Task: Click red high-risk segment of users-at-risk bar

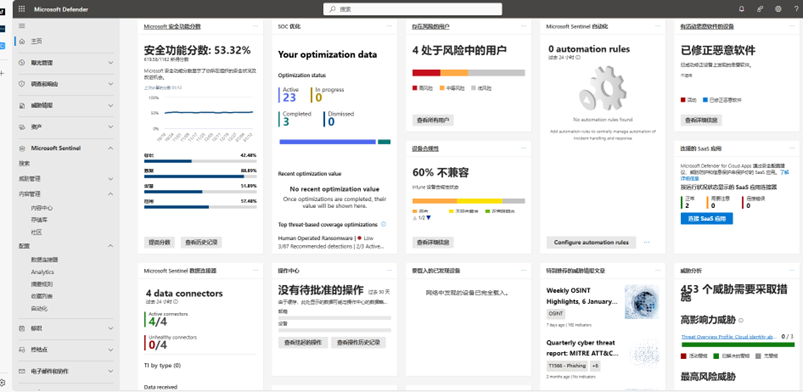Action: click(426, 73)
